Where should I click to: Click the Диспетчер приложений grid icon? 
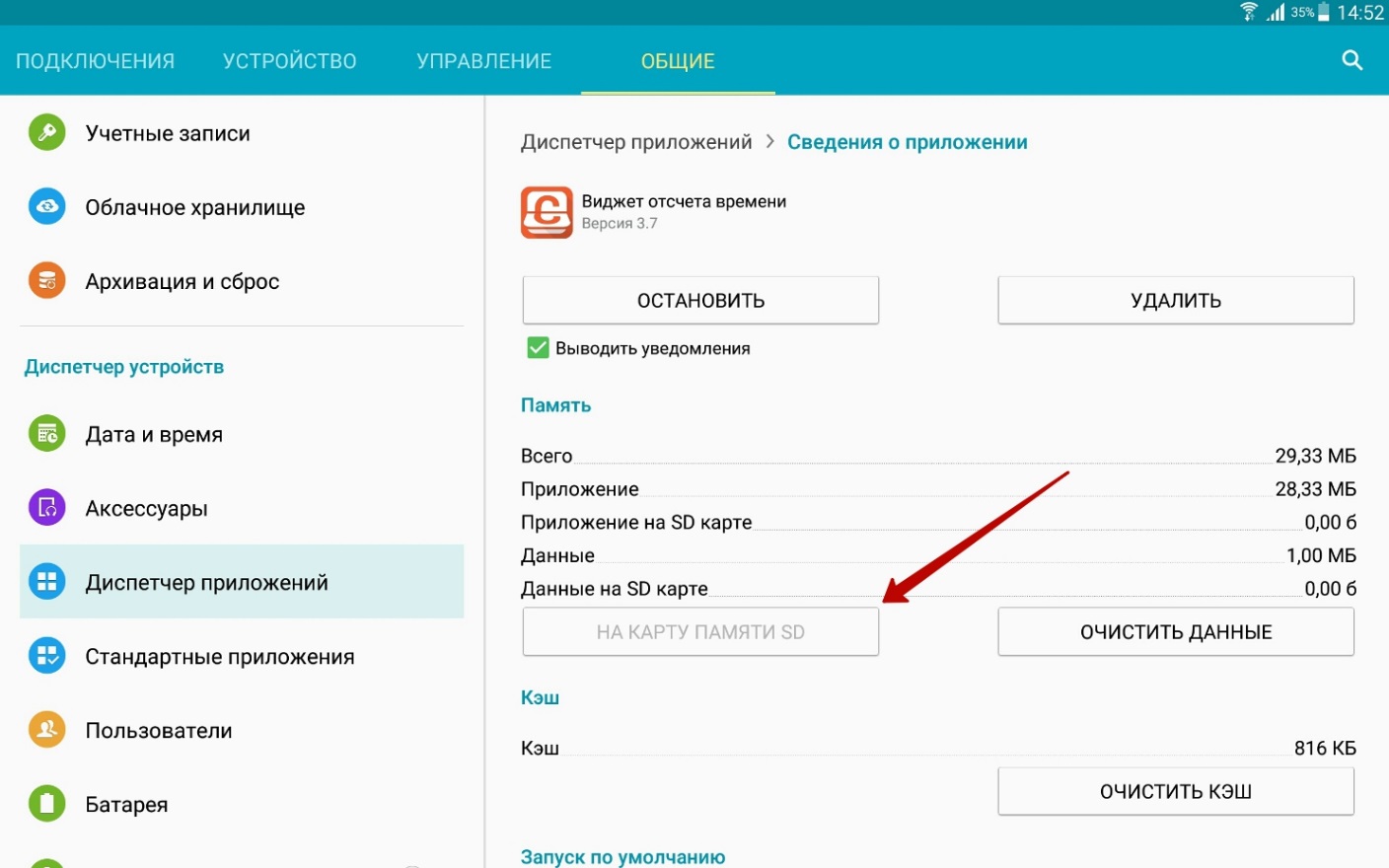point(46,581)
